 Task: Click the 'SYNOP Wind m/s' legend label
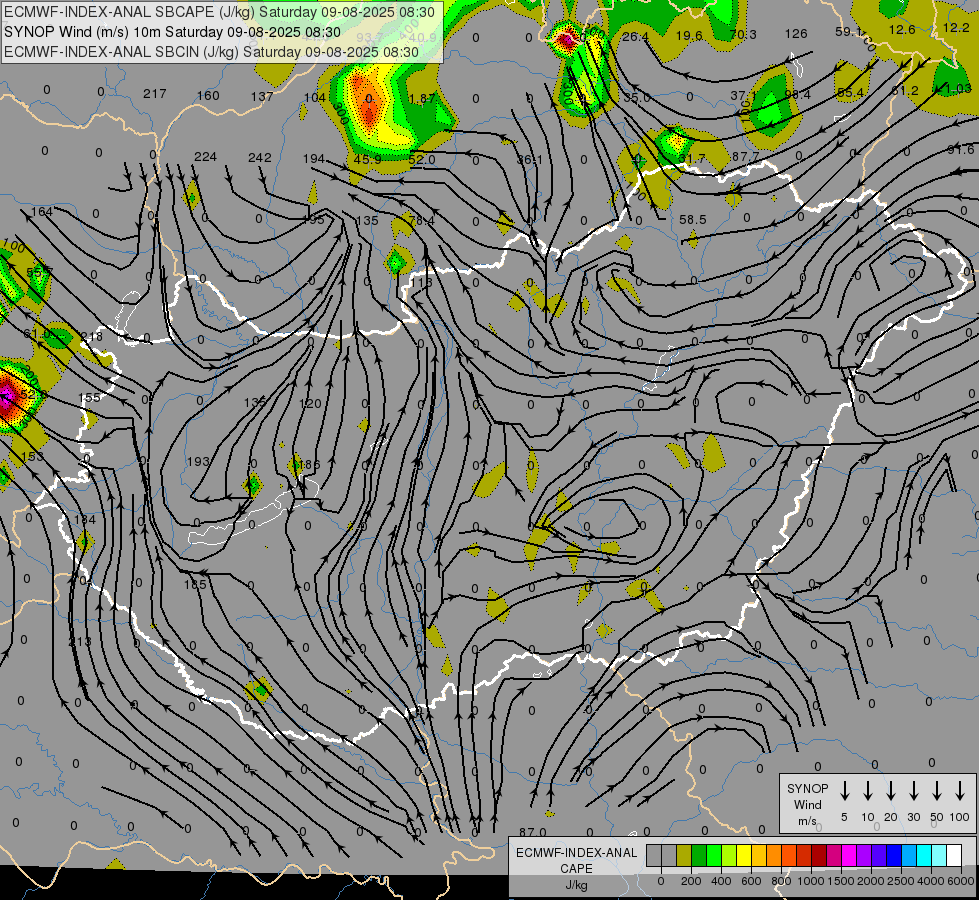click(807, 804)
